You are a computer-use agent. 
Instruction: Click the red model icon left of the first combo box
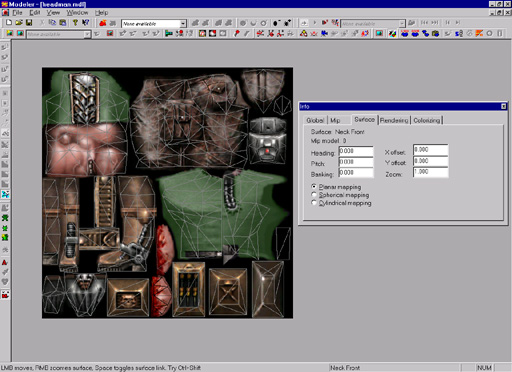tap(103, 23)
